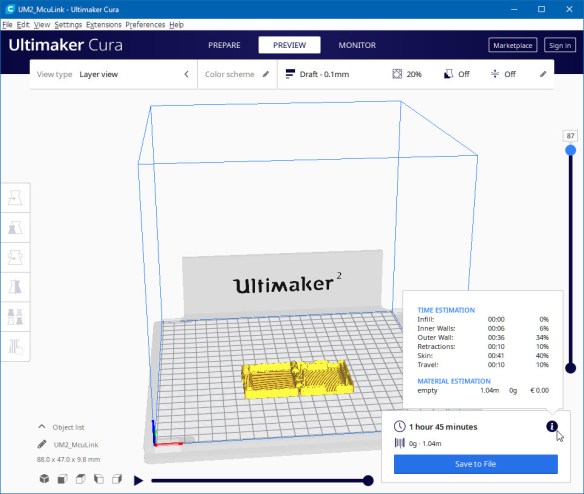Click the support Off icon

(x=448, y=74)
